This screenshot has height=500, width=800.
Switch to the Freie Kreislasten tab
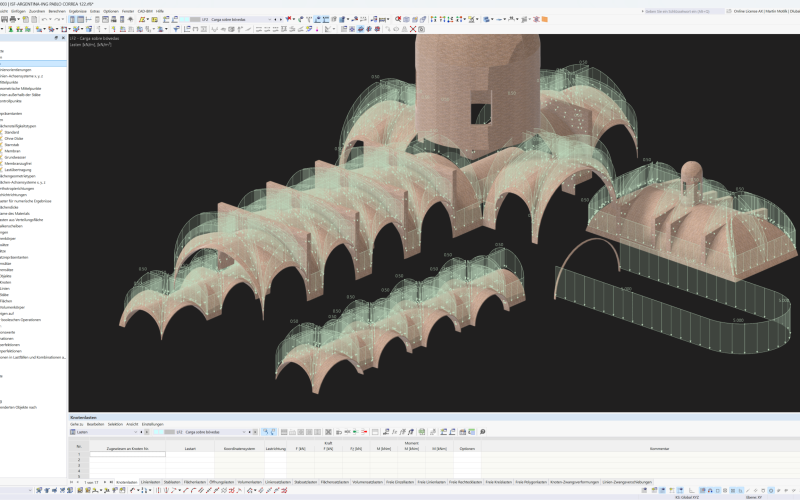coord(498,482)
